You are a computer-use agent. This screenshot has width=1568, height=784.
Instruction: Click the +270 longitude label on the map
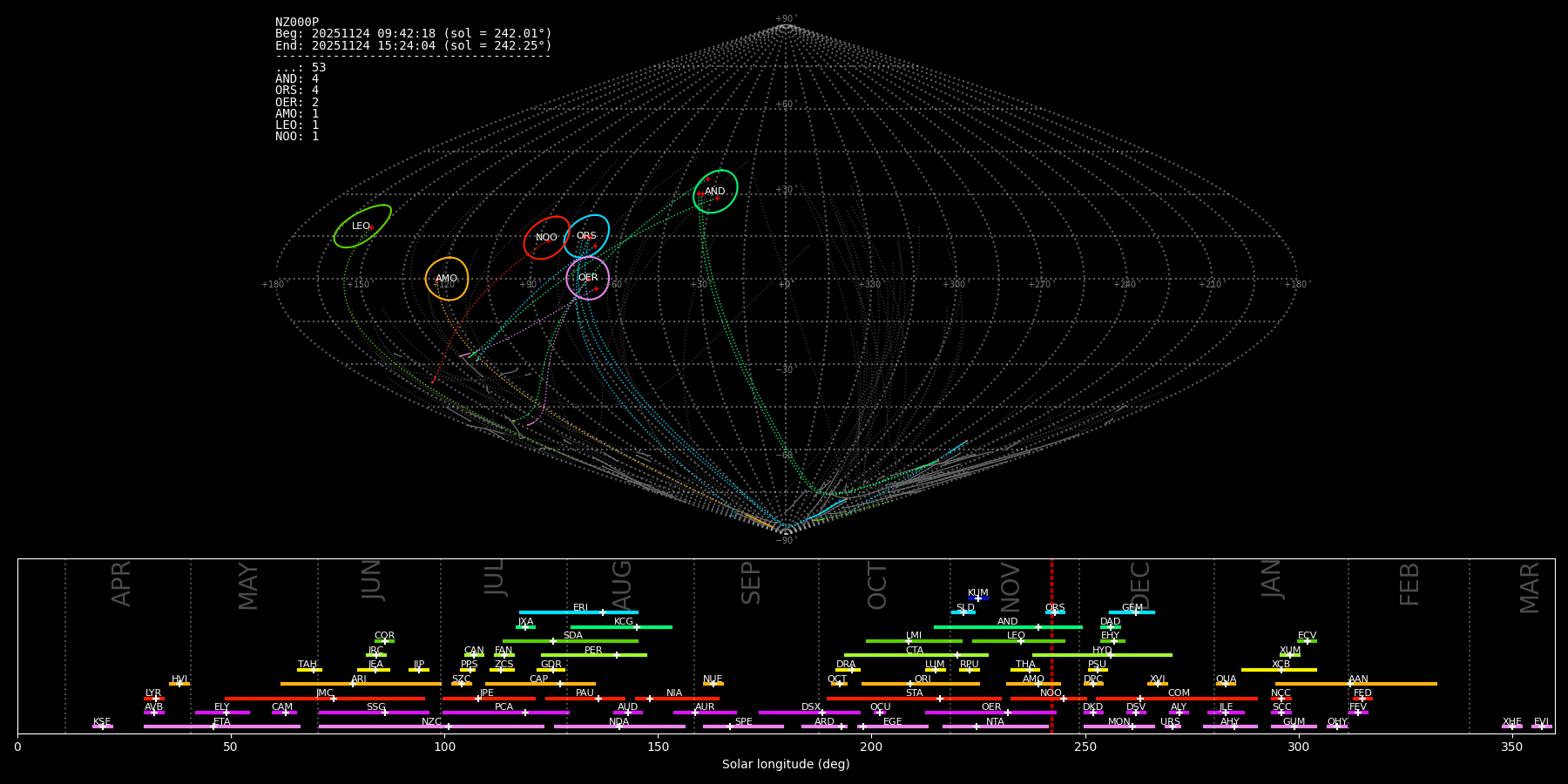(1039, 285)
